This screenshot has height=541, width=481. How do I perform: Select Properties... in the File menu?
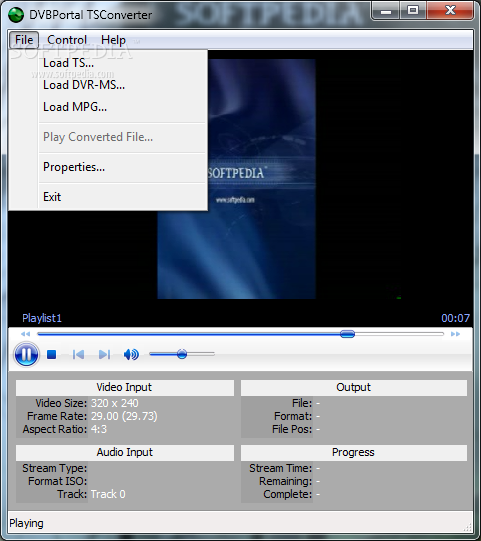[x=107, y=167]
